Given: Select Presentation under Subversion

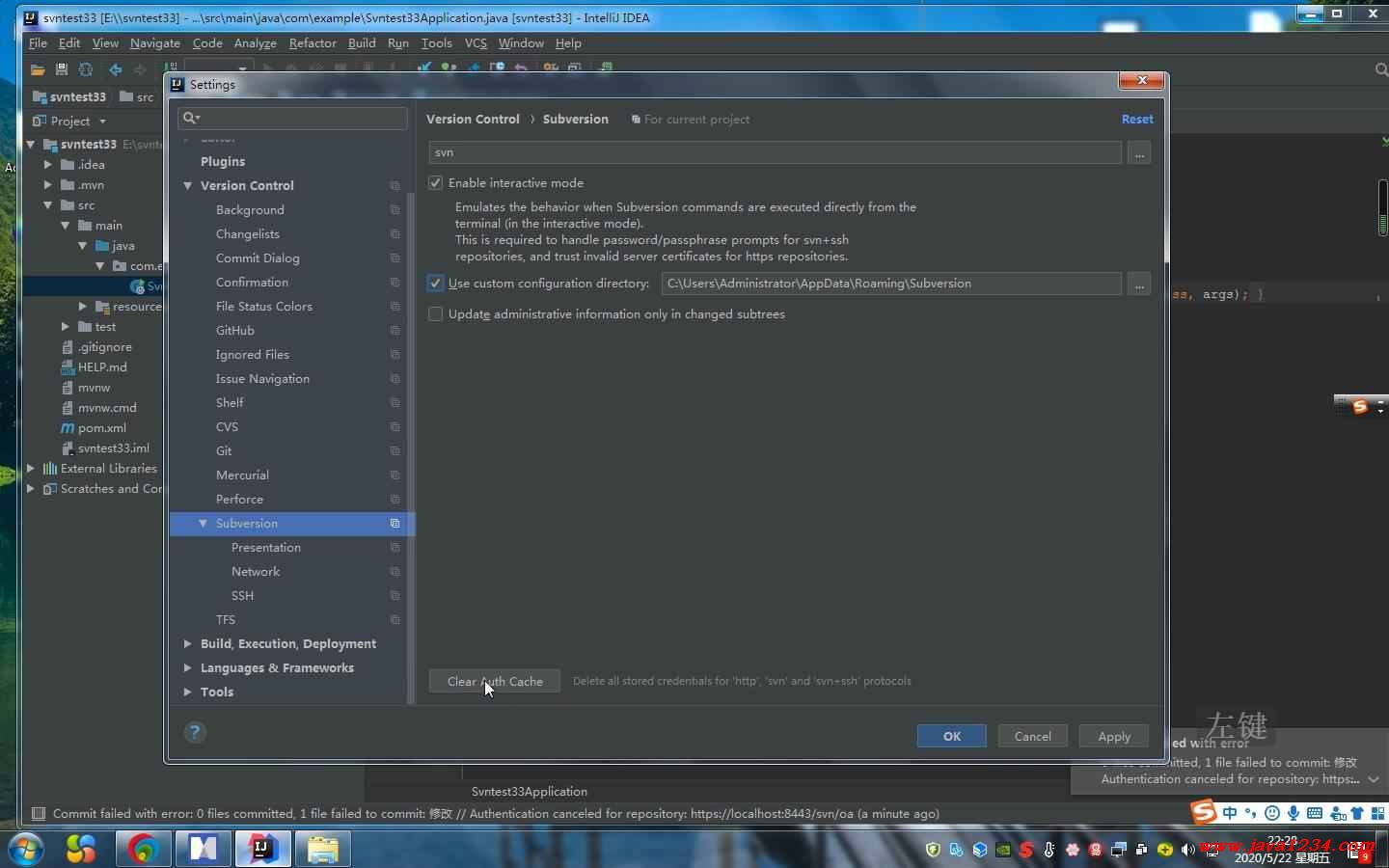Looking at the screenshot, I should [x=266, y=548].
